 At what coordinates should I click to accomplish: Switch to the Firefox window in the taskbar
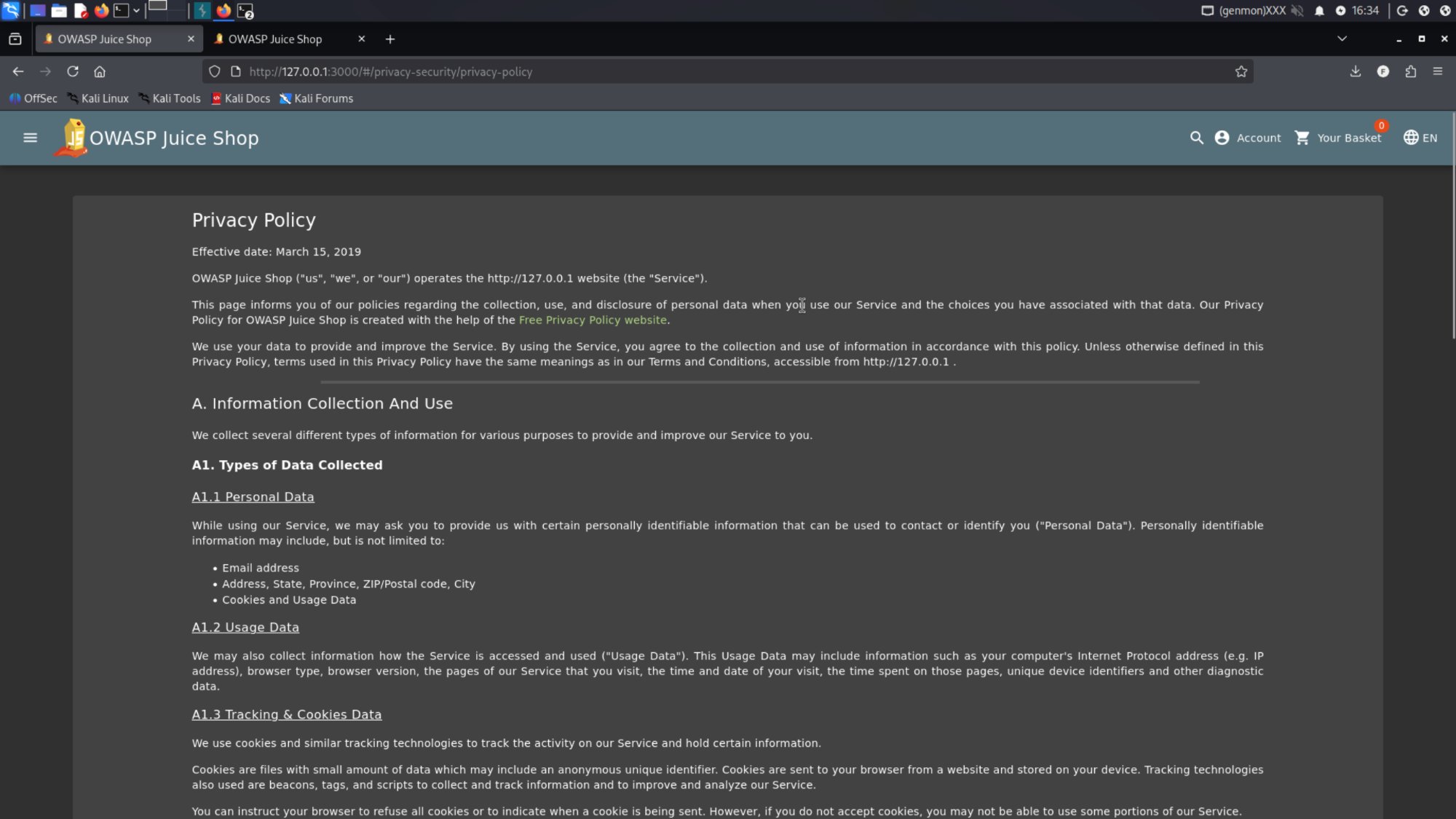pyautogui.click(x=223, y=10)
